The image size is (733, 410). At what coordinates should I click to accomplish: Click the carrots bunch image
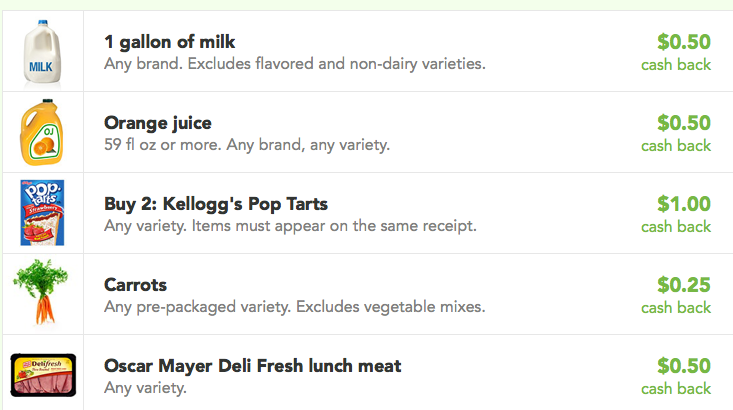[41, 292]
